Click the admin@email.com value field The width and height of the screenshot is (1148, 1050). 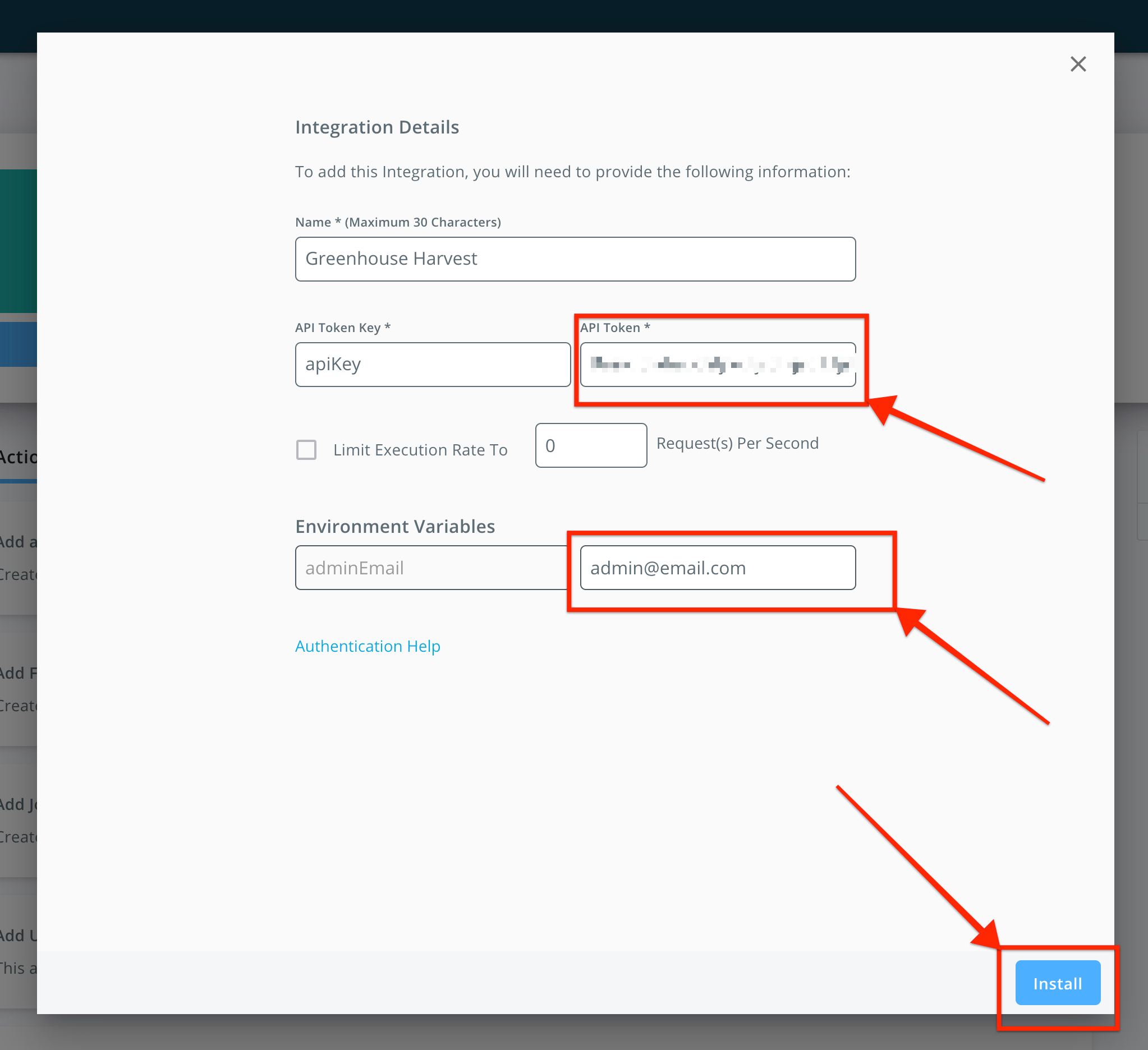point(718,568)
